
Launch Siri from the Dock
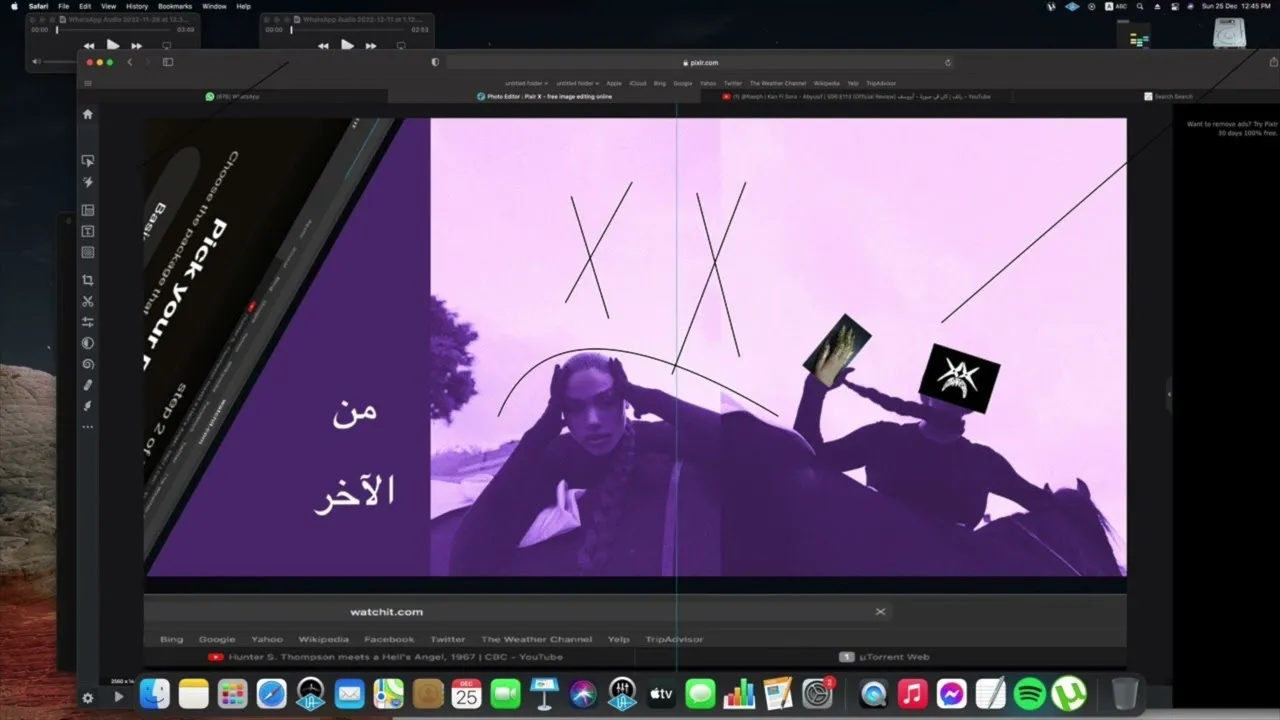[583, 693]
